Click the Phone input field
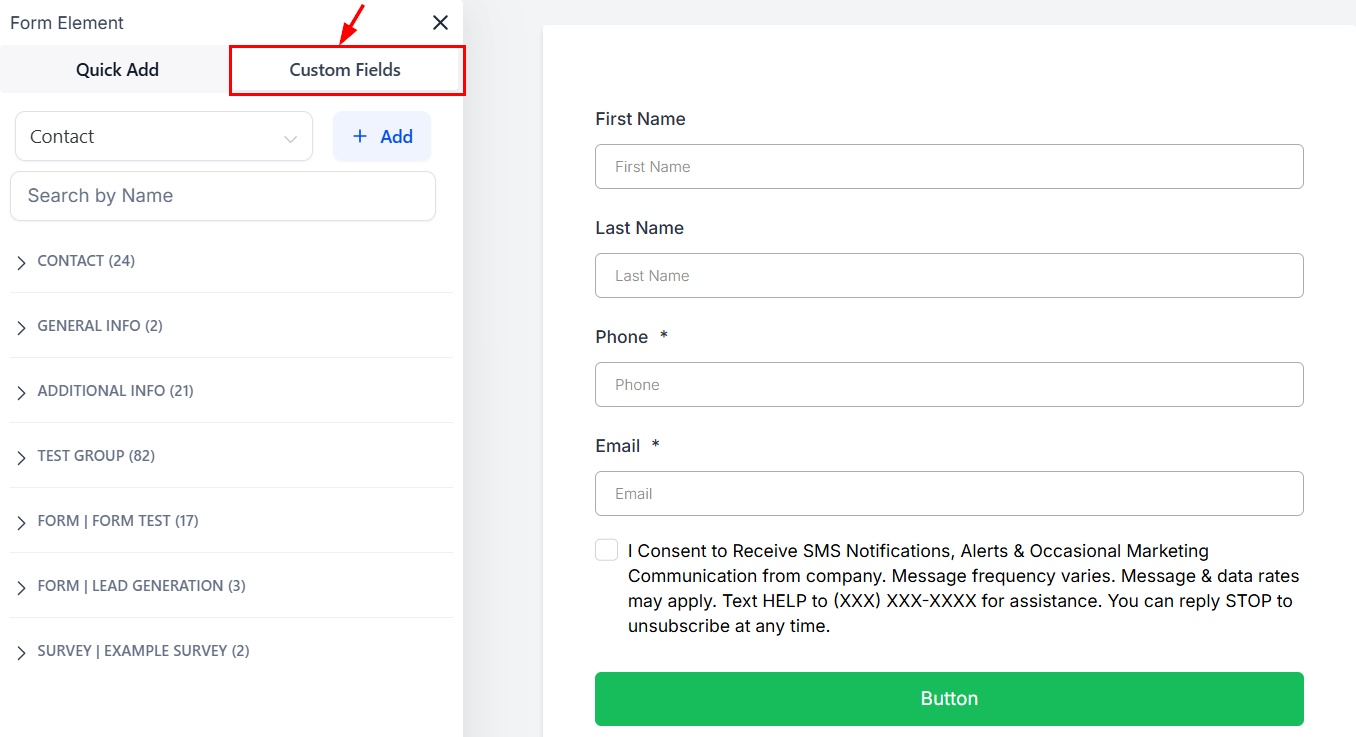This screenshot has height=737, width=1356. point(949,385)
